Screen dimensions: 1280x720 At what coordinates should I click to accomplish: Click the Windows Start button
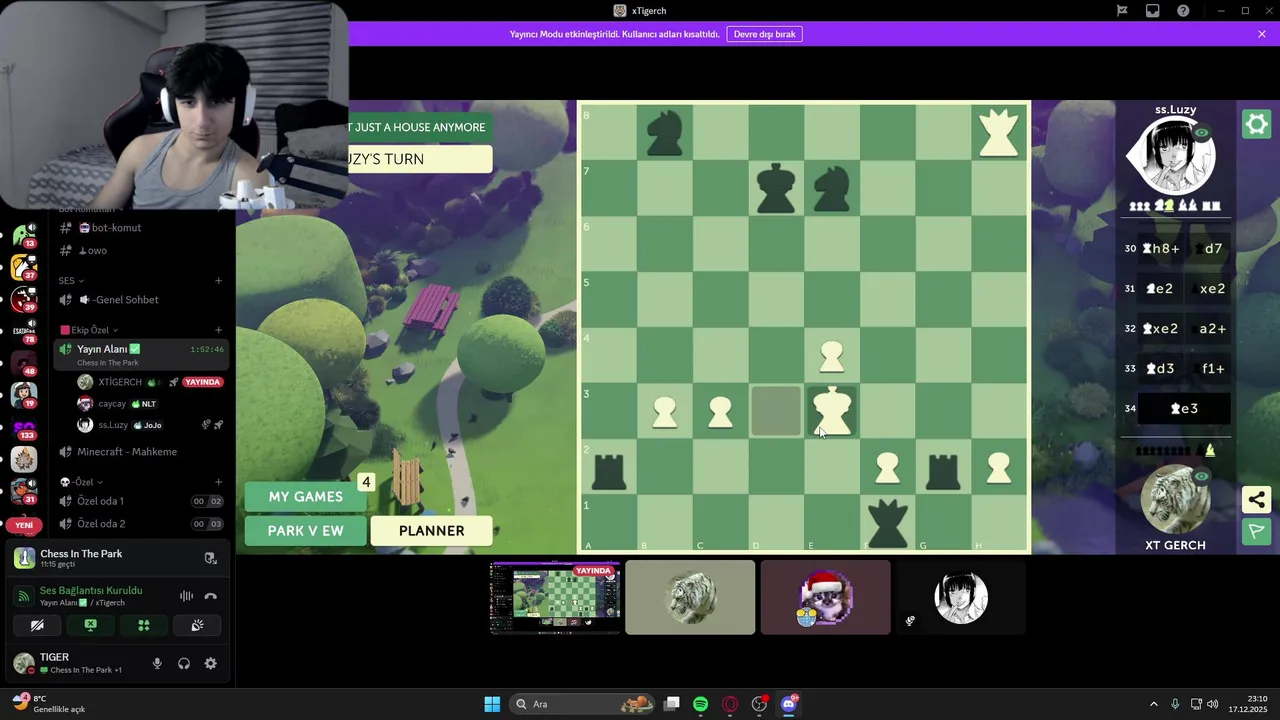click(x=492, y=704)
